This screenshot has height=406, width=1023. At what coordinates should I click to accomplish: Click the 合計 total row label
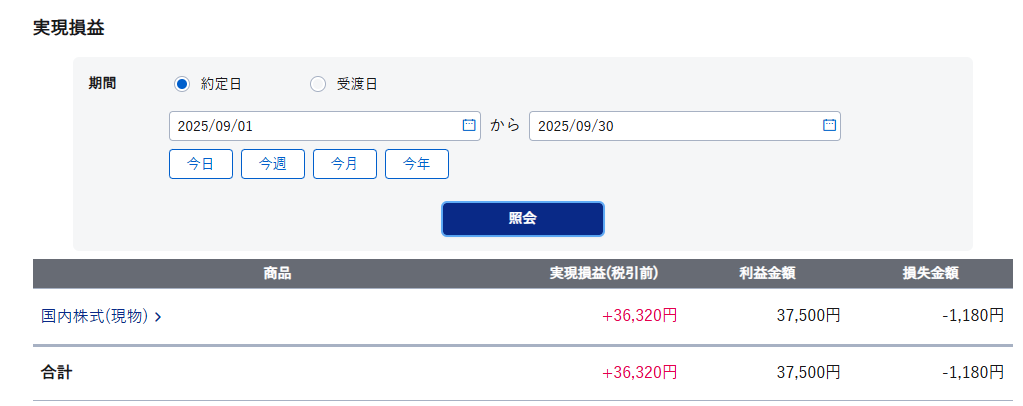coord(57,373)
